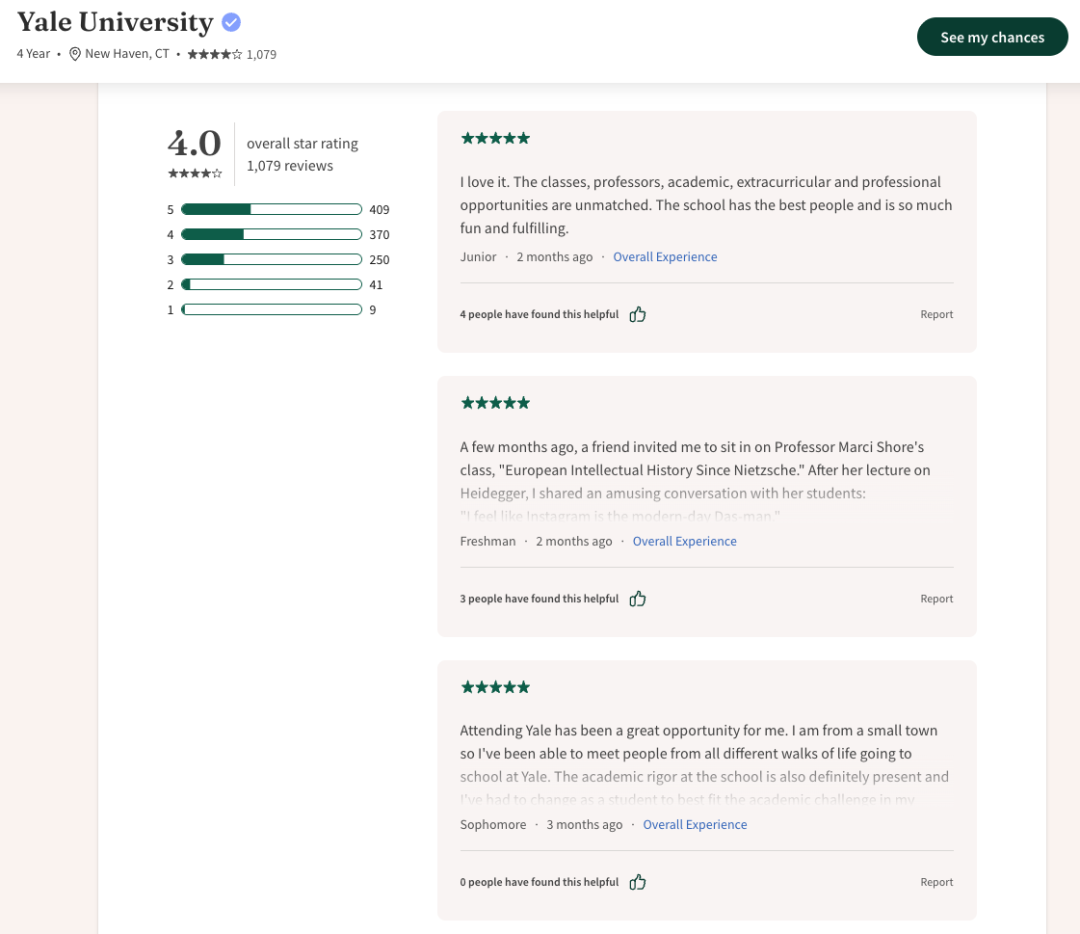Filter by the 2-star rating bar
Image resolution: width=1080 pixels, height=934 pixels.
point(271,284)
